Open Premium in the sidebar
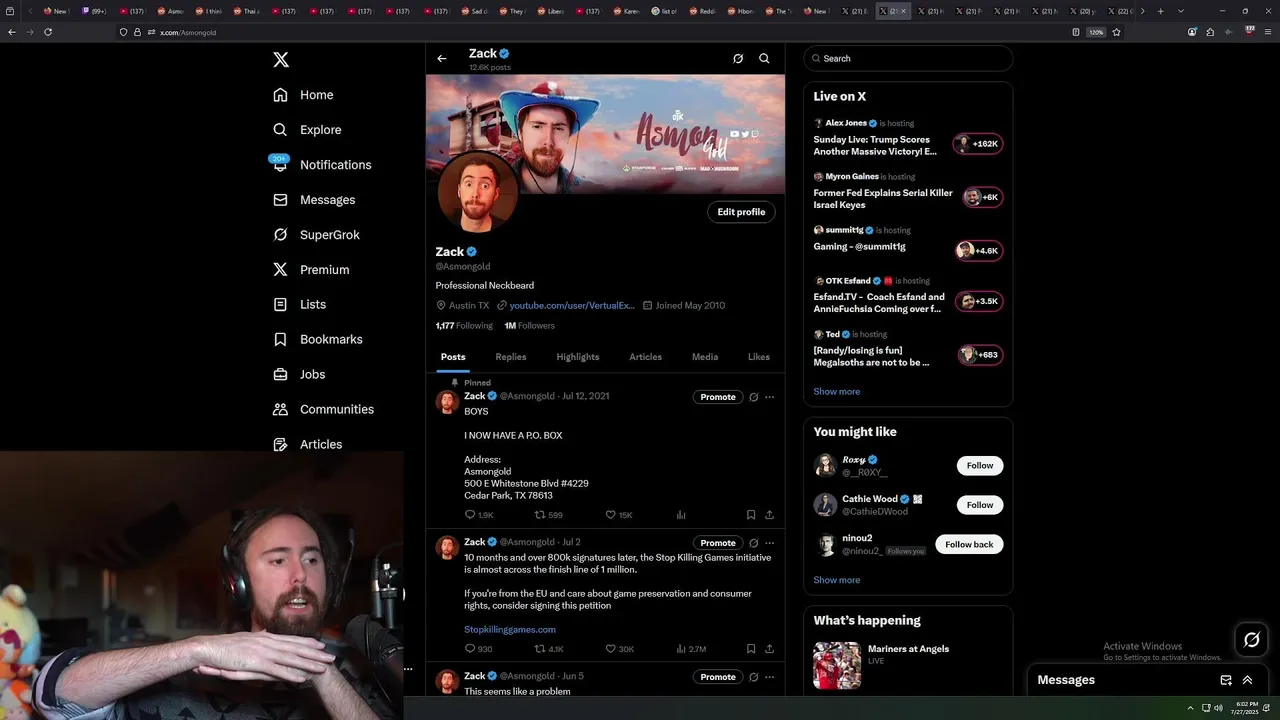Screen dimensions: 1280x720 311,270
